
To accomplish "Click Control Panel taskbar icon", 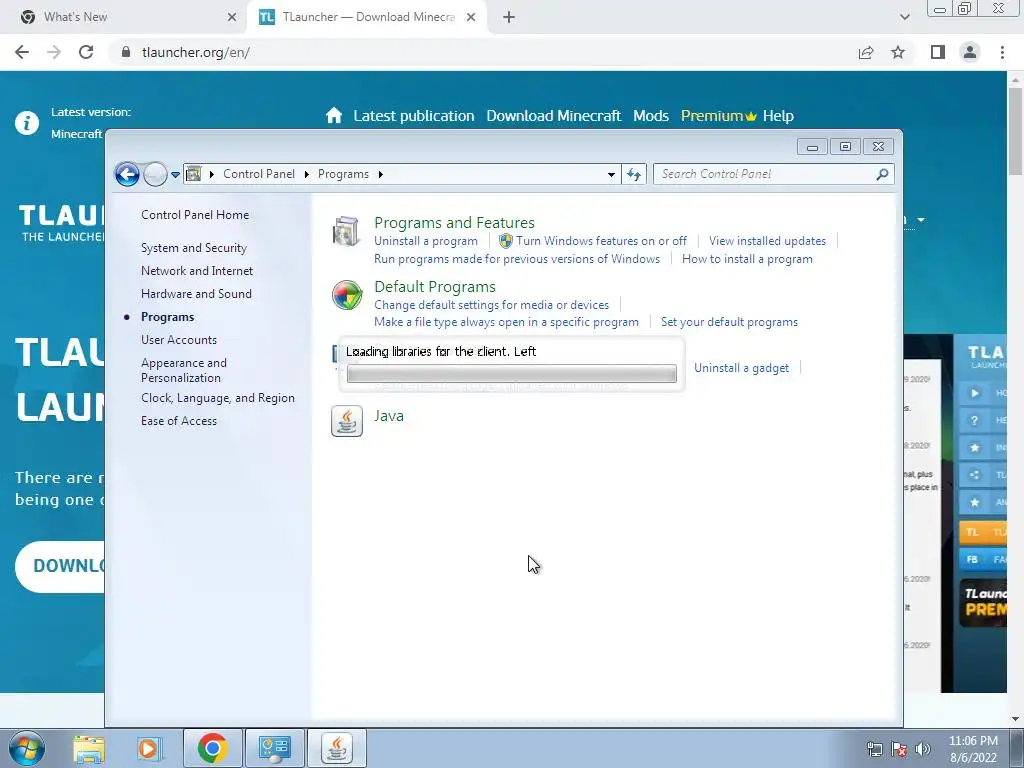I will tap(275, 748).
